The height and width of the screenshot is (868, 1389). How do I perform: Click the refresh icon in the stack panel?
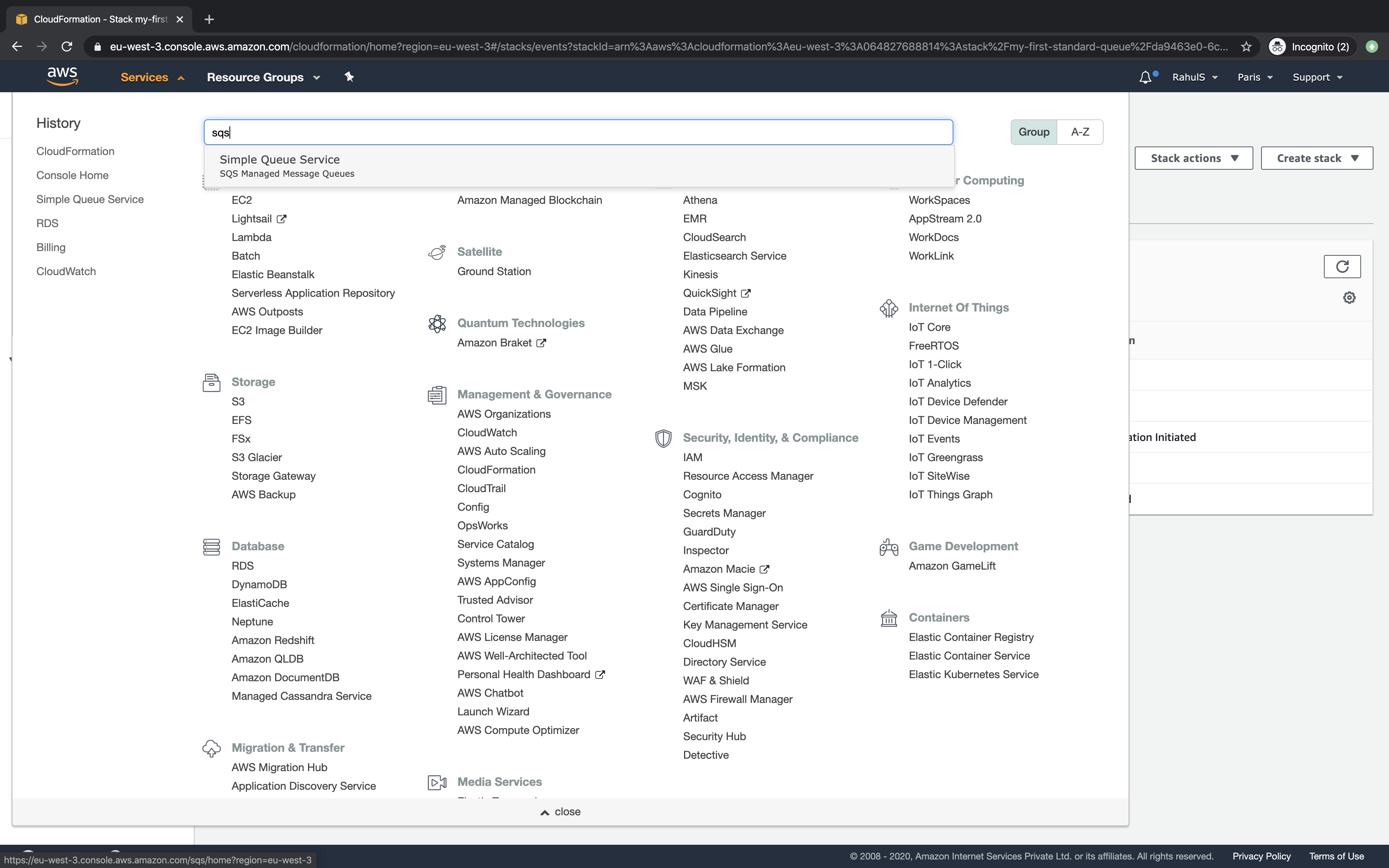click(1342, 266)
